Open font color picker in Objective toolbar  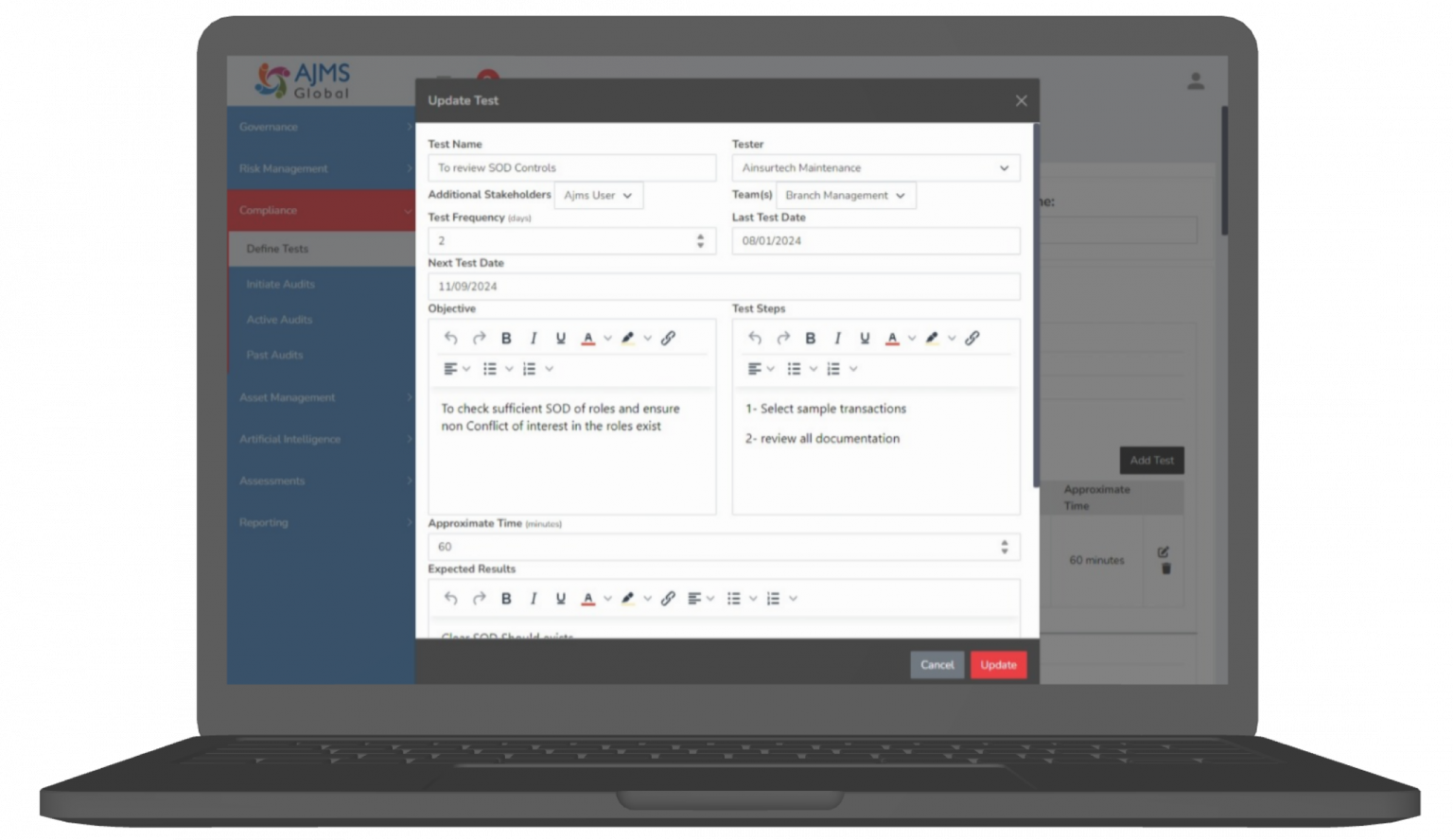tap(588, 339)
